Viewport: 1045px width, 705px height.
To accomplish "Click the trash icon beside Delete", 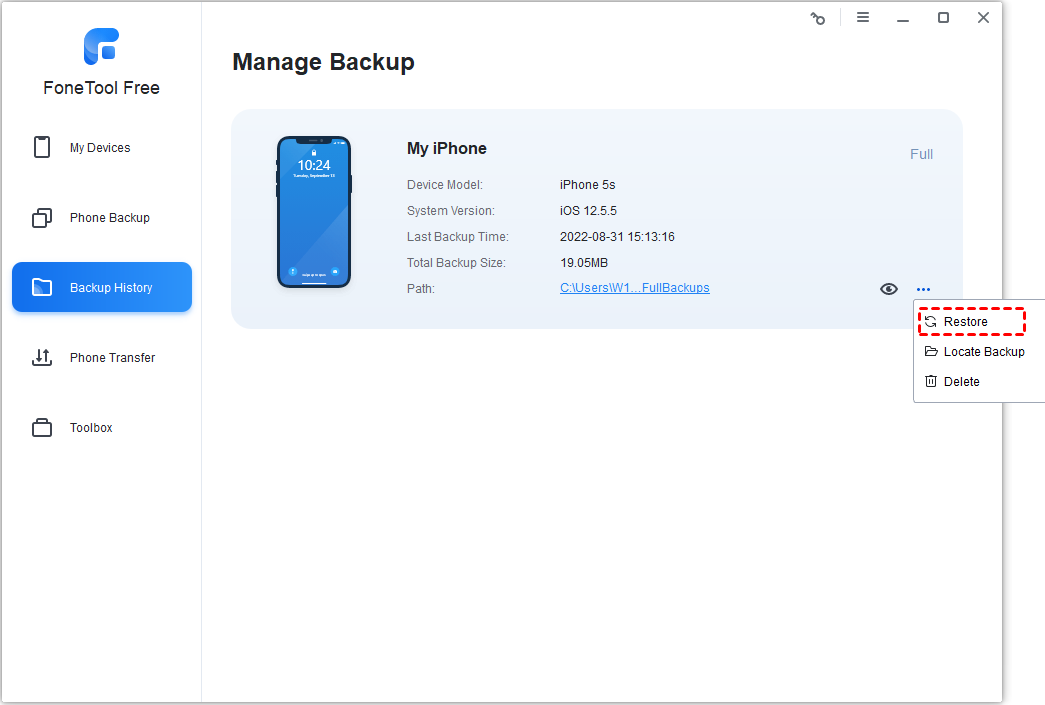I will click(x=930, y=381).
